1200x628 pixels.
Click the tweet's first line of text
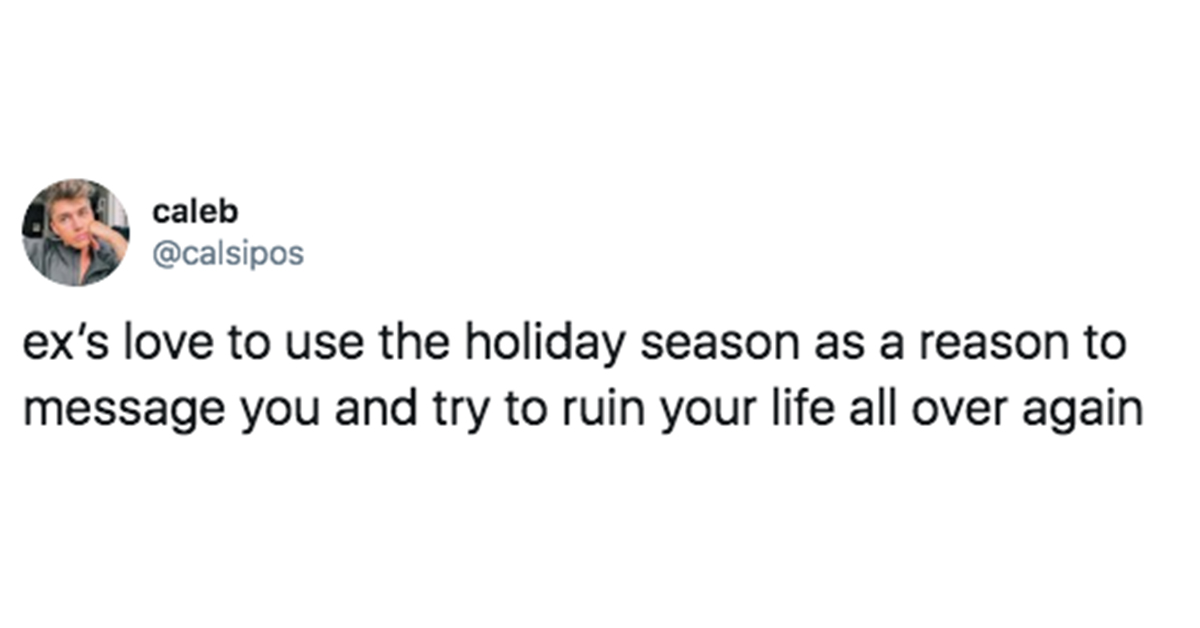click(x=574, y=345)
